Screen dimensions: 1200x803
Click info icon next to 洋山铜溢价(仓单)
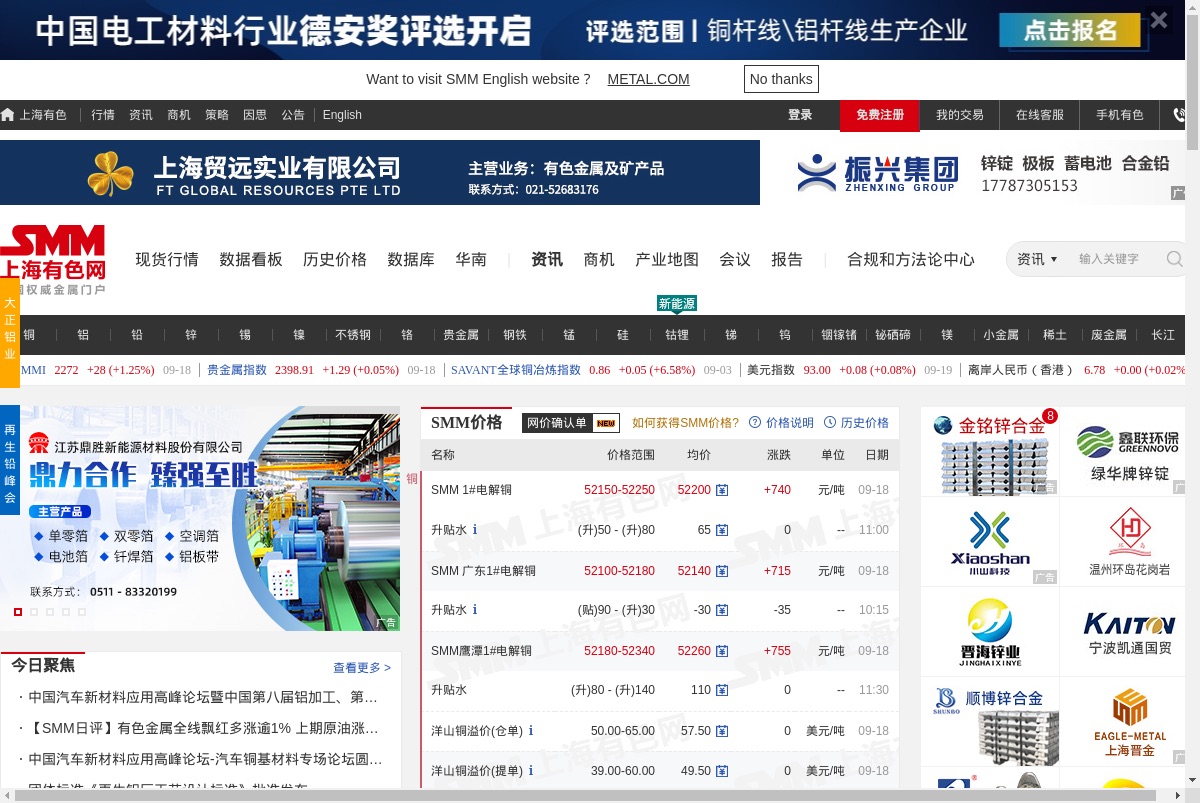pos(531,731)
